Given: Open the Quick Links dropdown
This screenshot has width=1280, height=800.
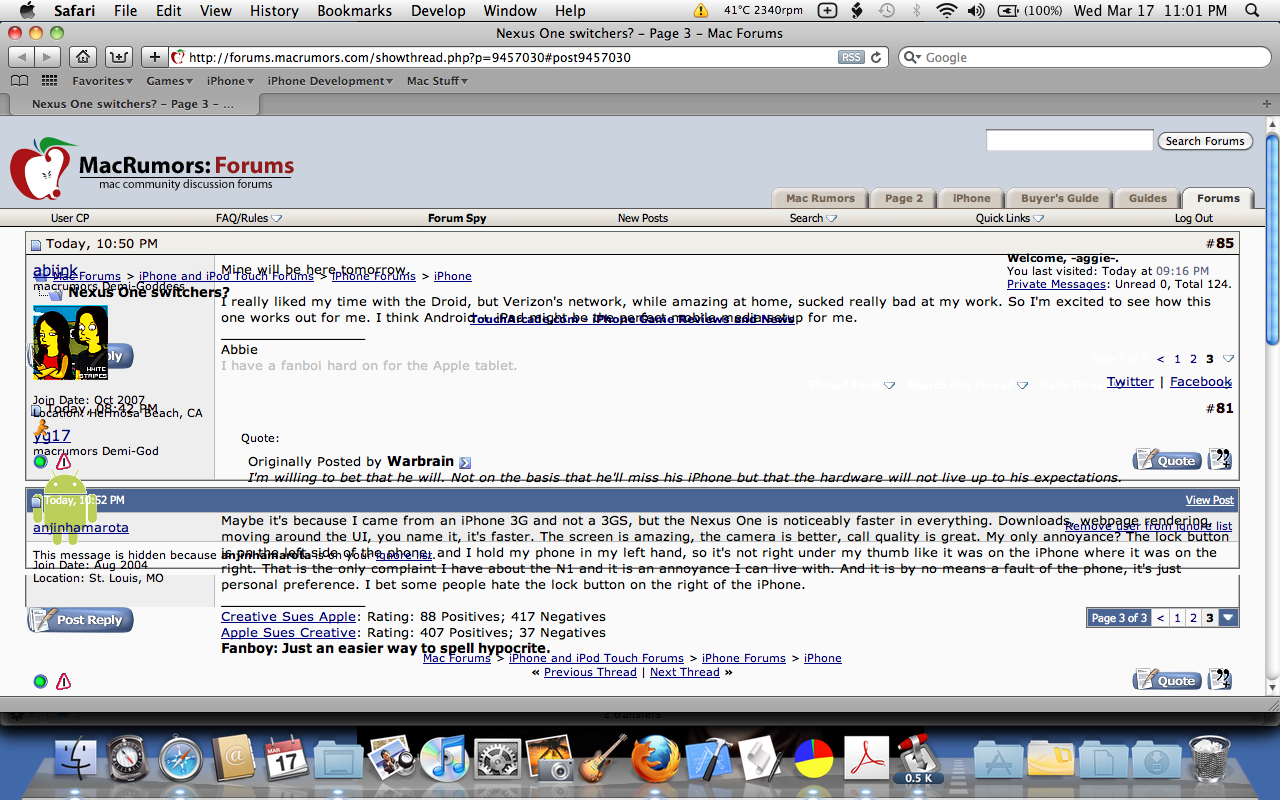Looking at the screenshot, I should pyautogui.click(x=1010, y=218).
